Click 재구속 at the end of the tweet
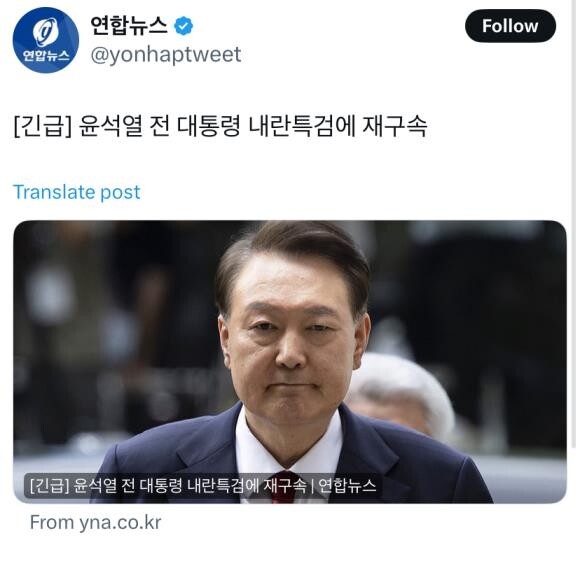 (x=395, y=126)
